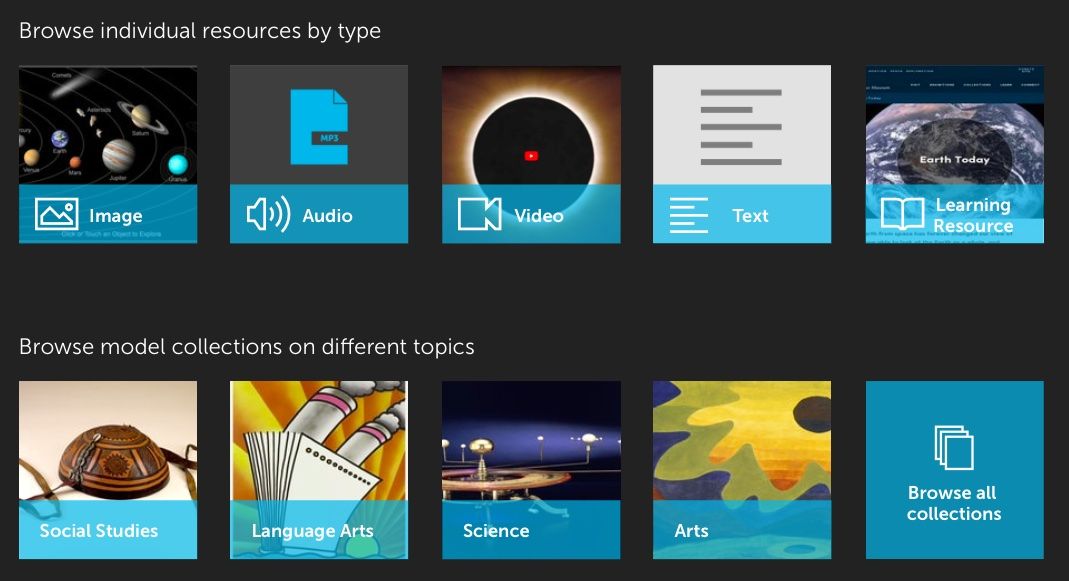This screenshot has width=1069, height=581.
Task: Open Learning Resource label
Action: (973, 215)
